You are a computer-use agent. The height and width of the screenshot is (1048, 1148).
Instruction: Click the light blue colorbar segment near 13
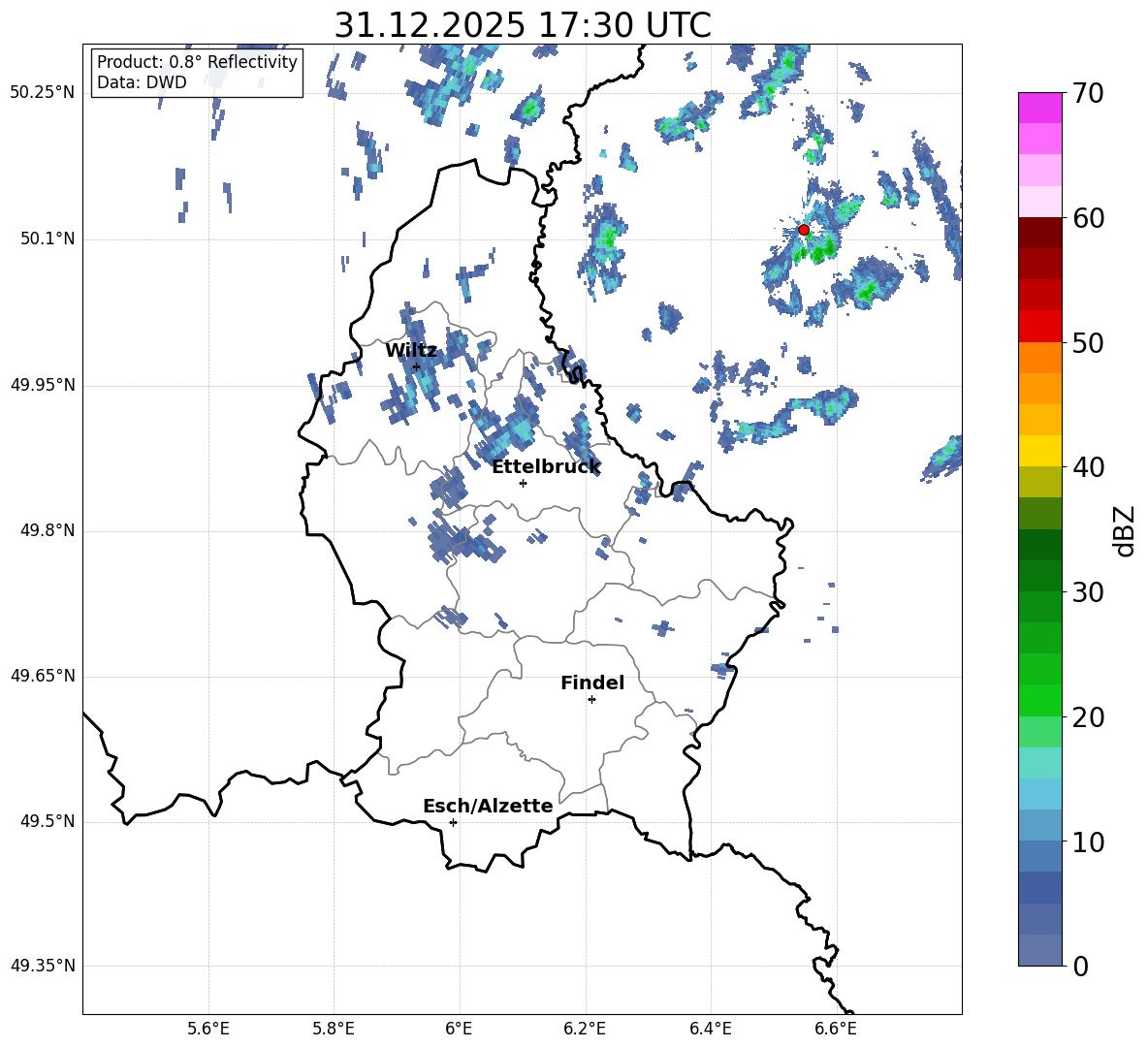coord(1039,794)
